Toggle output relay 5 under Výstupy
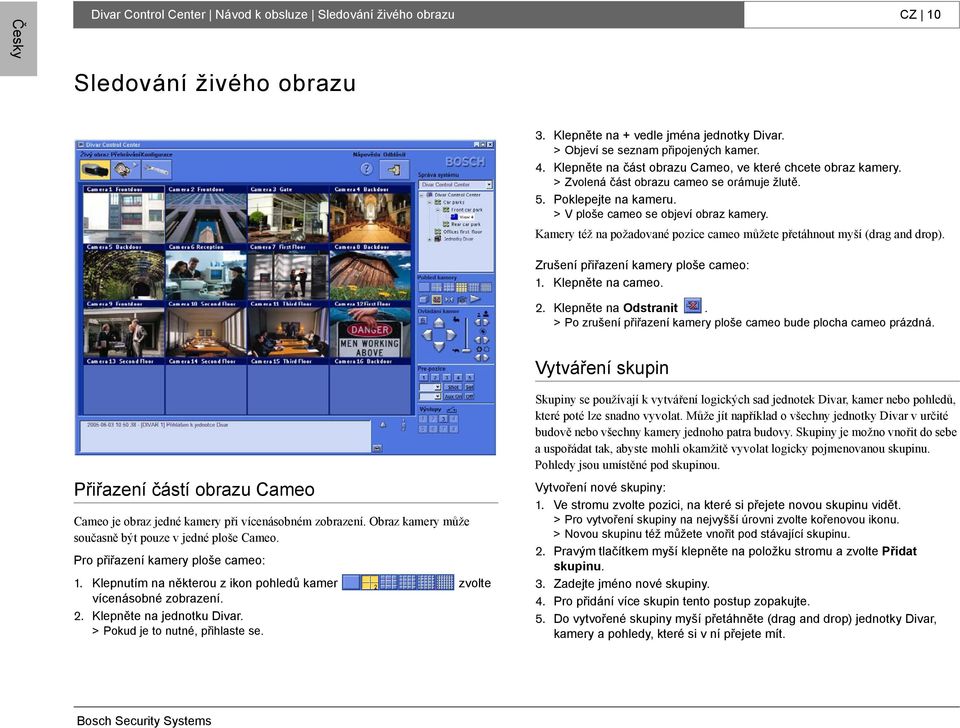The height and width of the screenshot is (728, 960). (x=423, y=429)
